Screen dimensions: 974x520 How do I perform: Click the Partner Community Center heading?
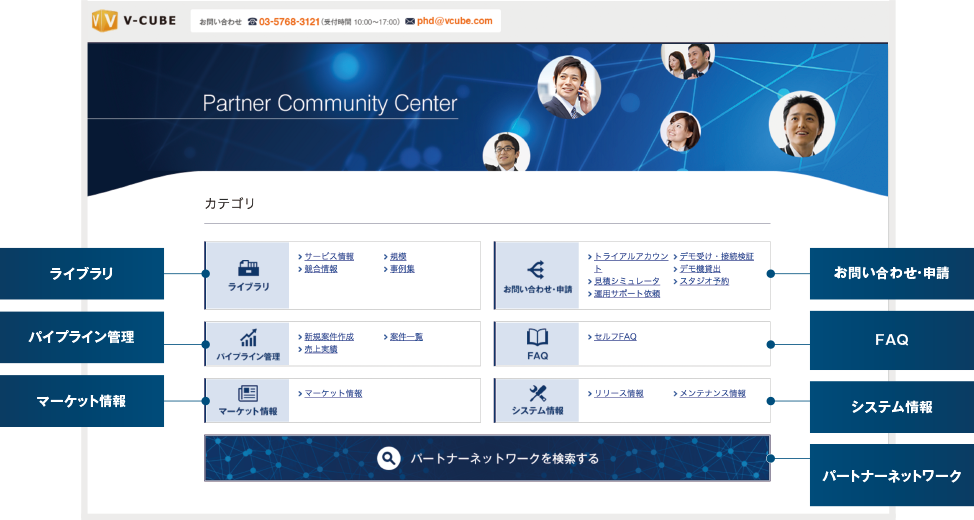[x=330, y=103]
